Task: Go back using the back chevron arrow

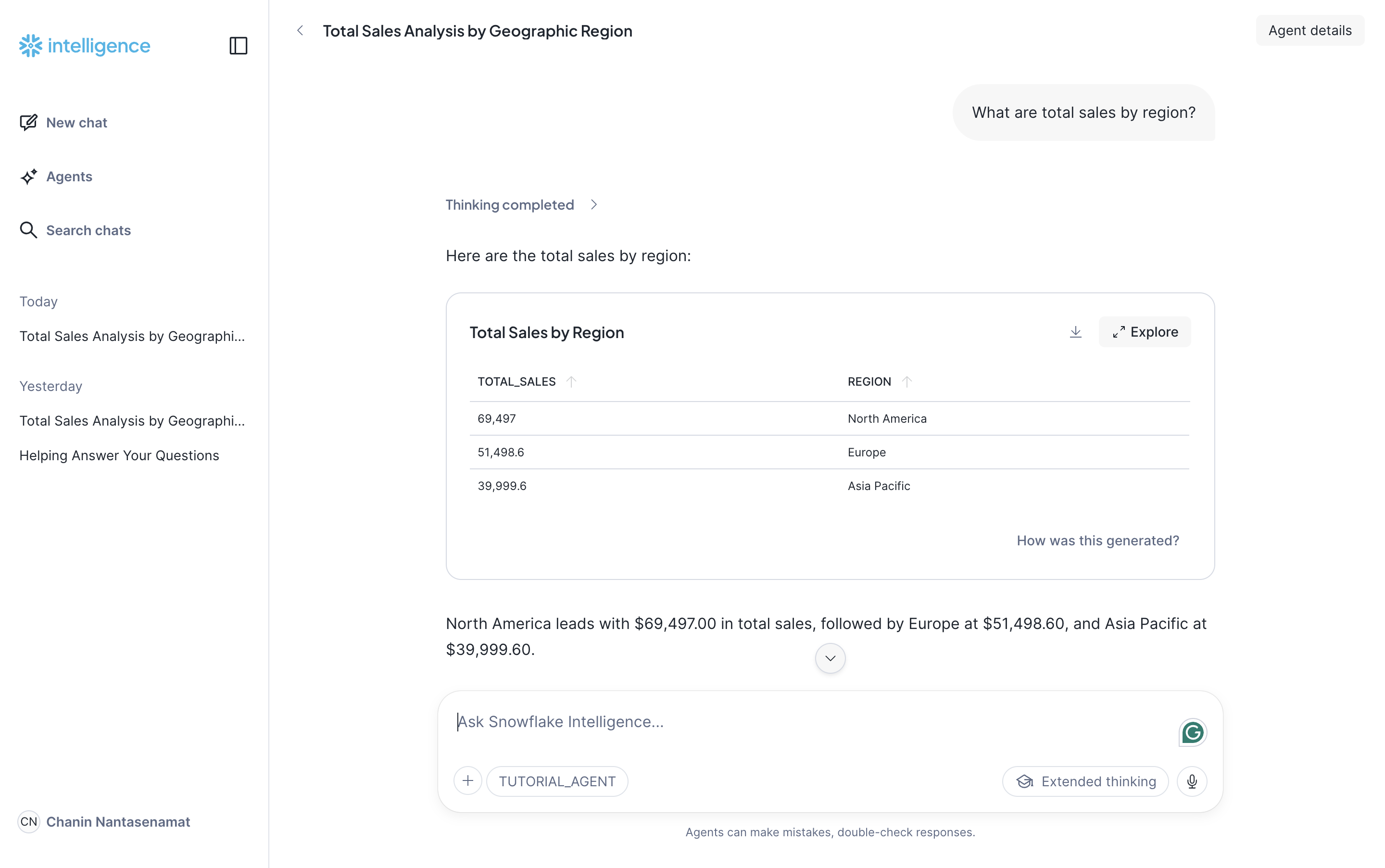Action: click(x=300, y=30)
